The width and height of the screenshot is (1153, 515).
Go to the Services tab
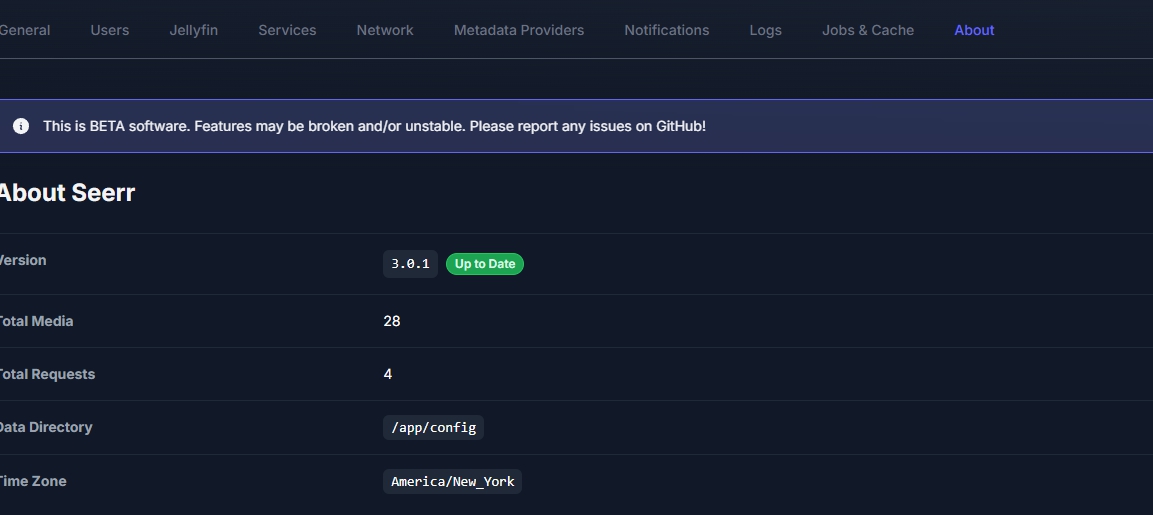[287, 30]
